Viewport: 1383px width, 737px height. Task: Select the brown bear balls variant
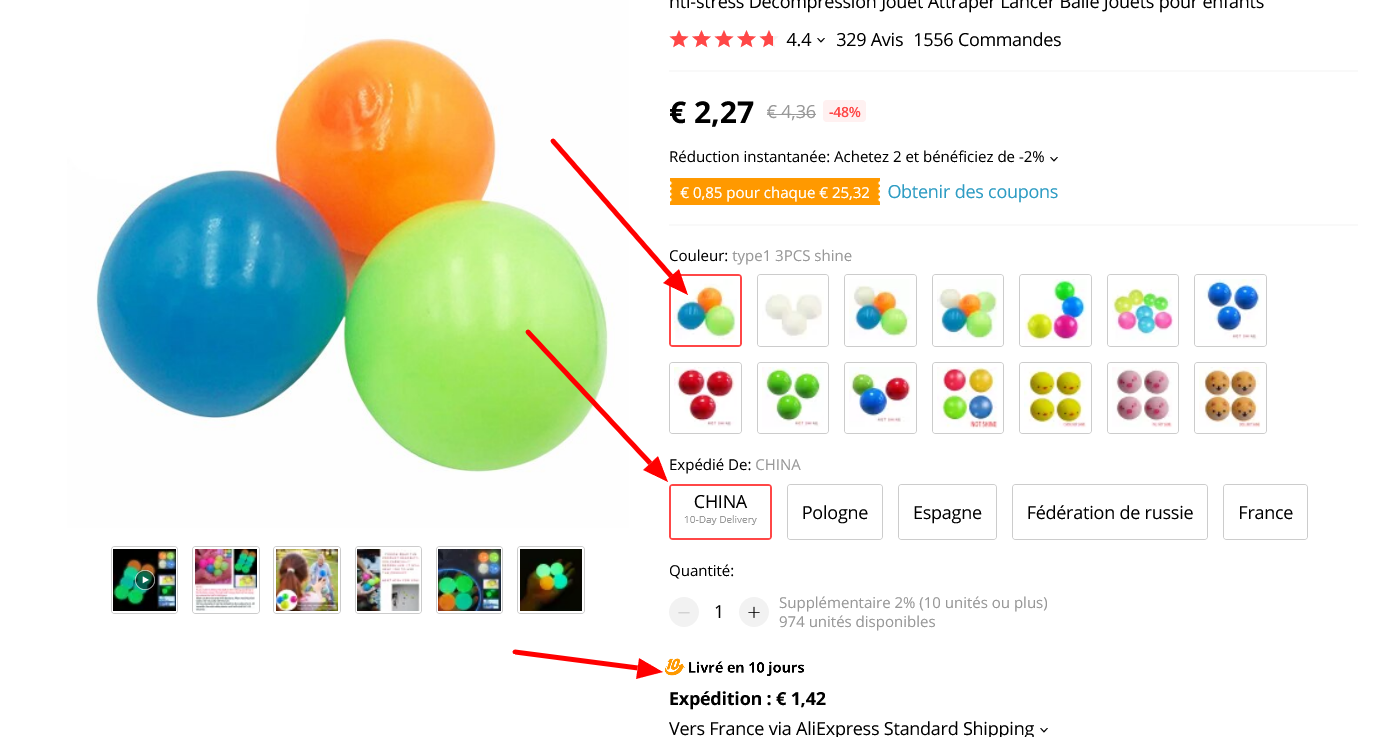click(1230, 398)
